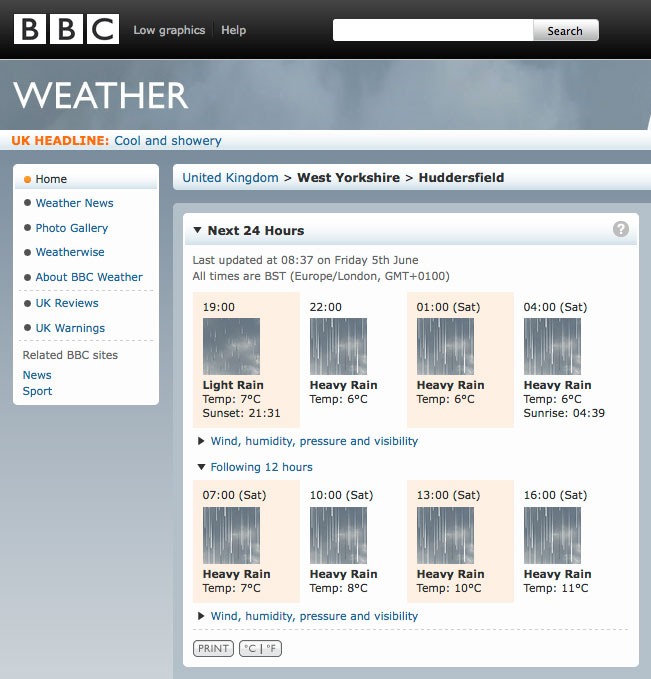Click the Temp: 10°C value
Image resolution: width=651 pixels, height=679 pixels.
pyautogui.click(x=449, y=588)
